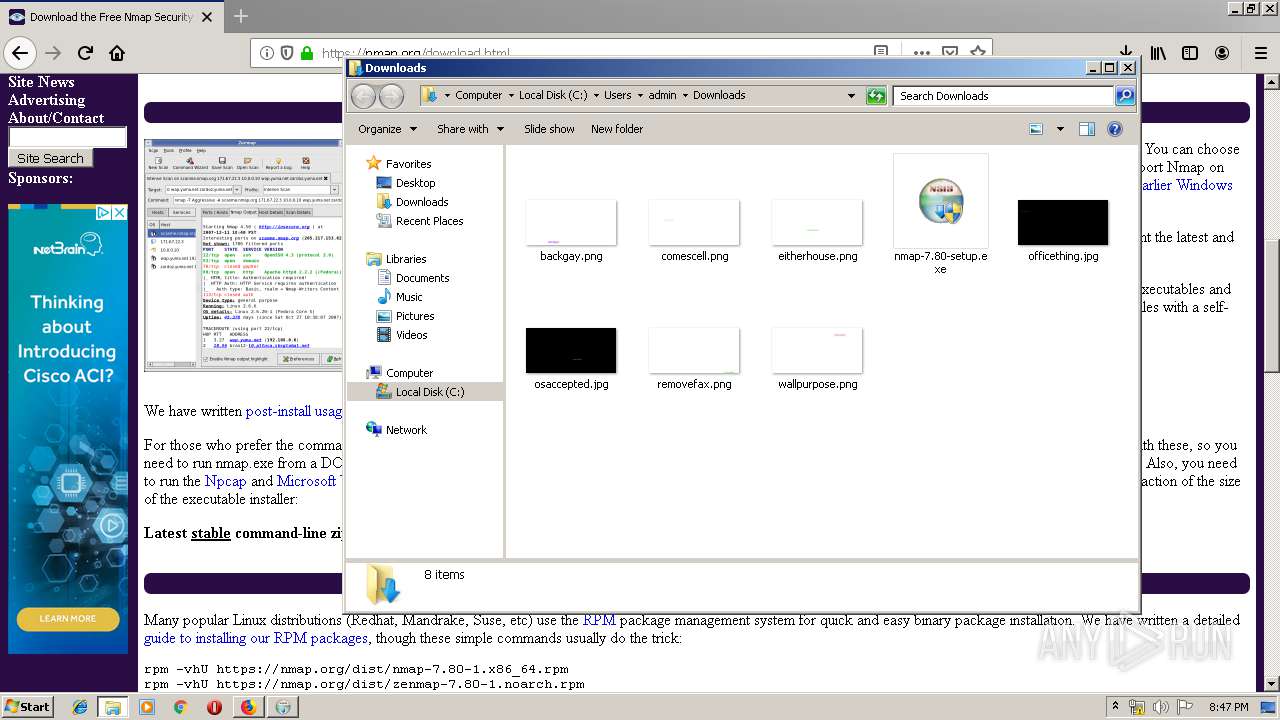Image resolution: width=1280 pixels, height=720 pixels.
Task: Open Music library
Action: pyautogui.click(x=409, y=297)
